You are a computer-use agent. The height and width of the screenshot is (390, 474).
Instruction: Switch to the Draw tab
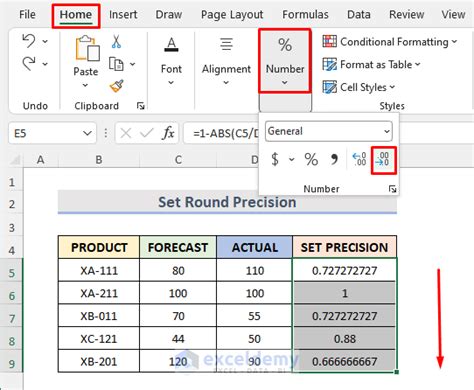(x=169, y=15)
